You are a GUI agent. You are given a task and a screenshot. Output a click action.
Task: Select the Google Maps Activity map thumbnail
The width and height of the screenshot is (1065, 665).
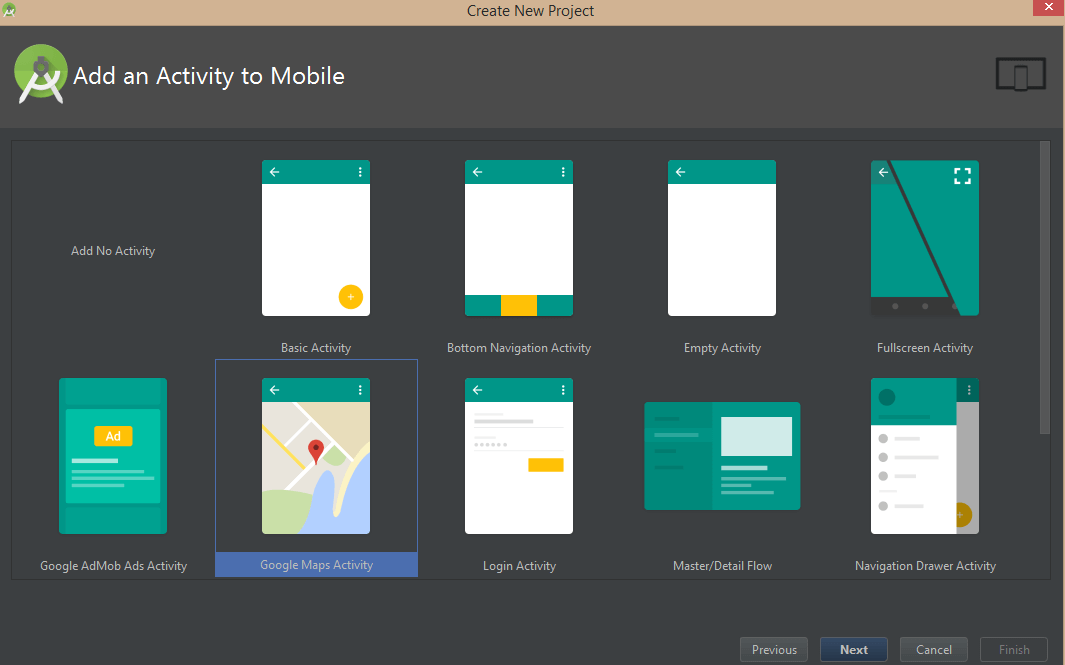click(x=316, y=456)
